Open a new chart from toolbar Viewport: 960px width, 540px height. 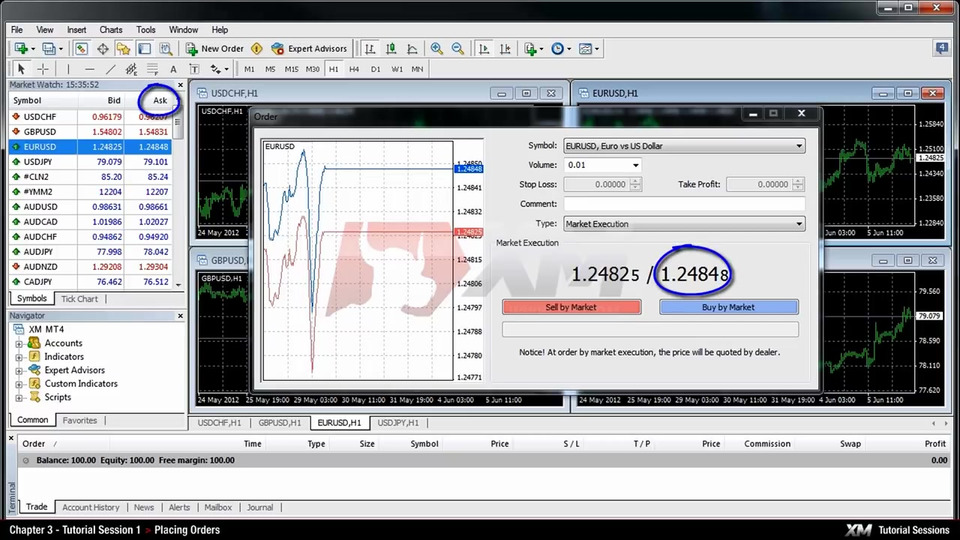[x=23, y=48]
